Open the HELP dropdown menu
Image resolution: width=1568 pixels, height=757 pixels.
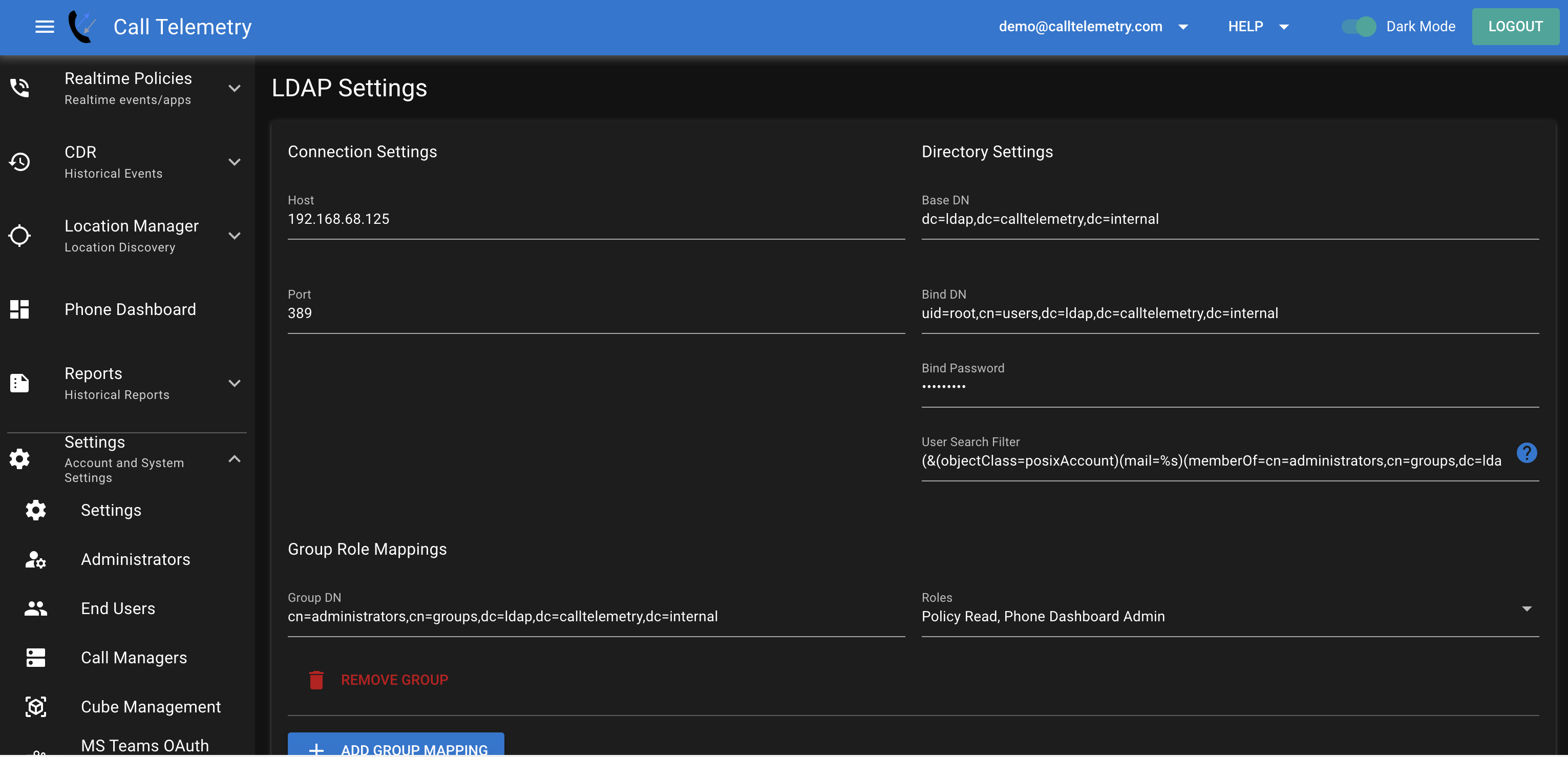tap(1258, 27)
